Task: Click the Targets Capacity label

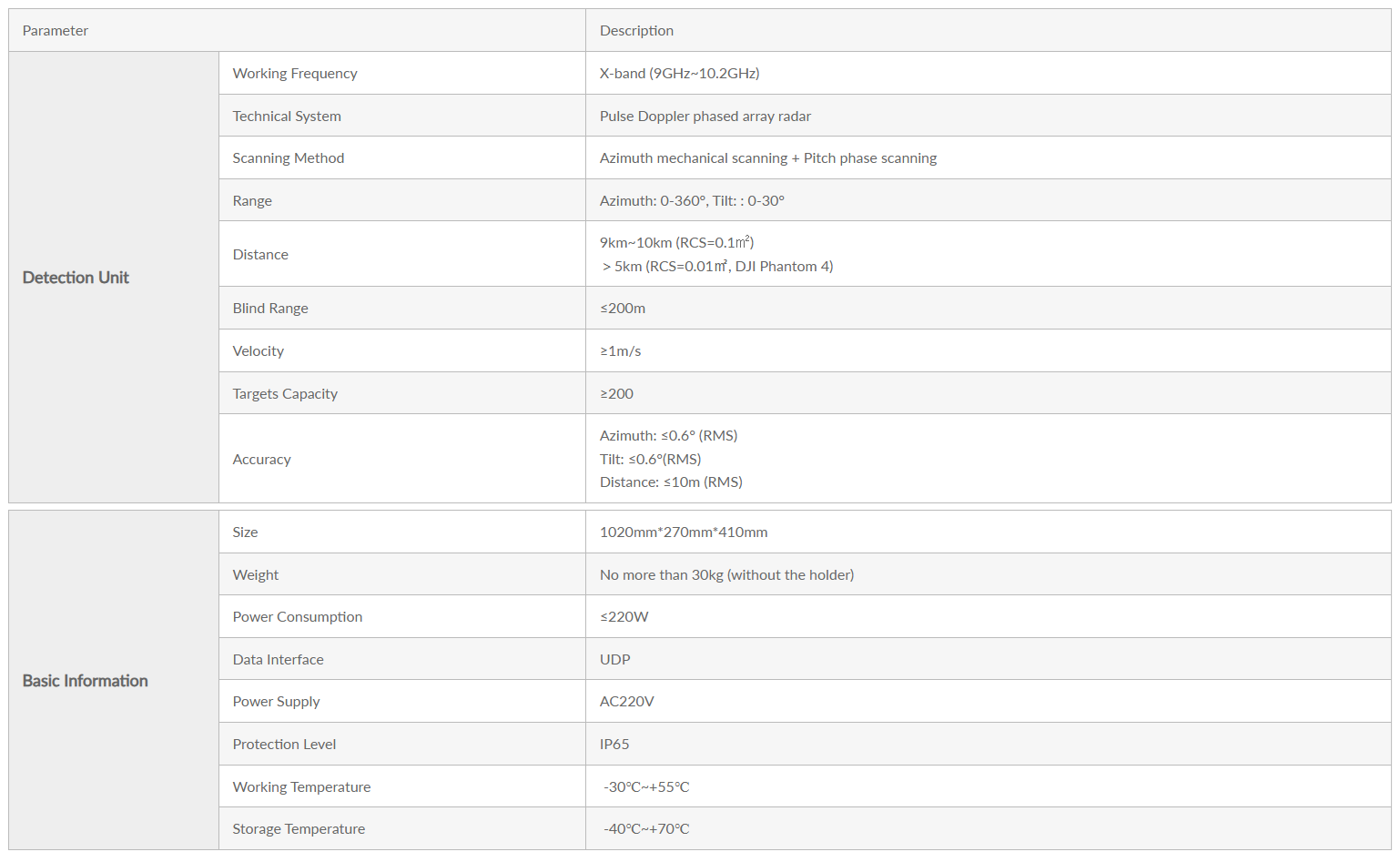Action: click(285, 393)
